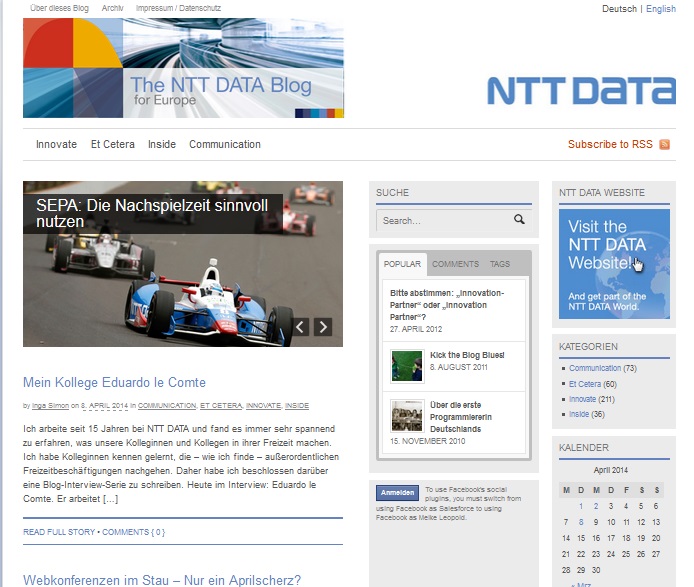Show the previous slide with left arrow
The width and height of the screenshot is (694, 587).
tap(300, 327)
